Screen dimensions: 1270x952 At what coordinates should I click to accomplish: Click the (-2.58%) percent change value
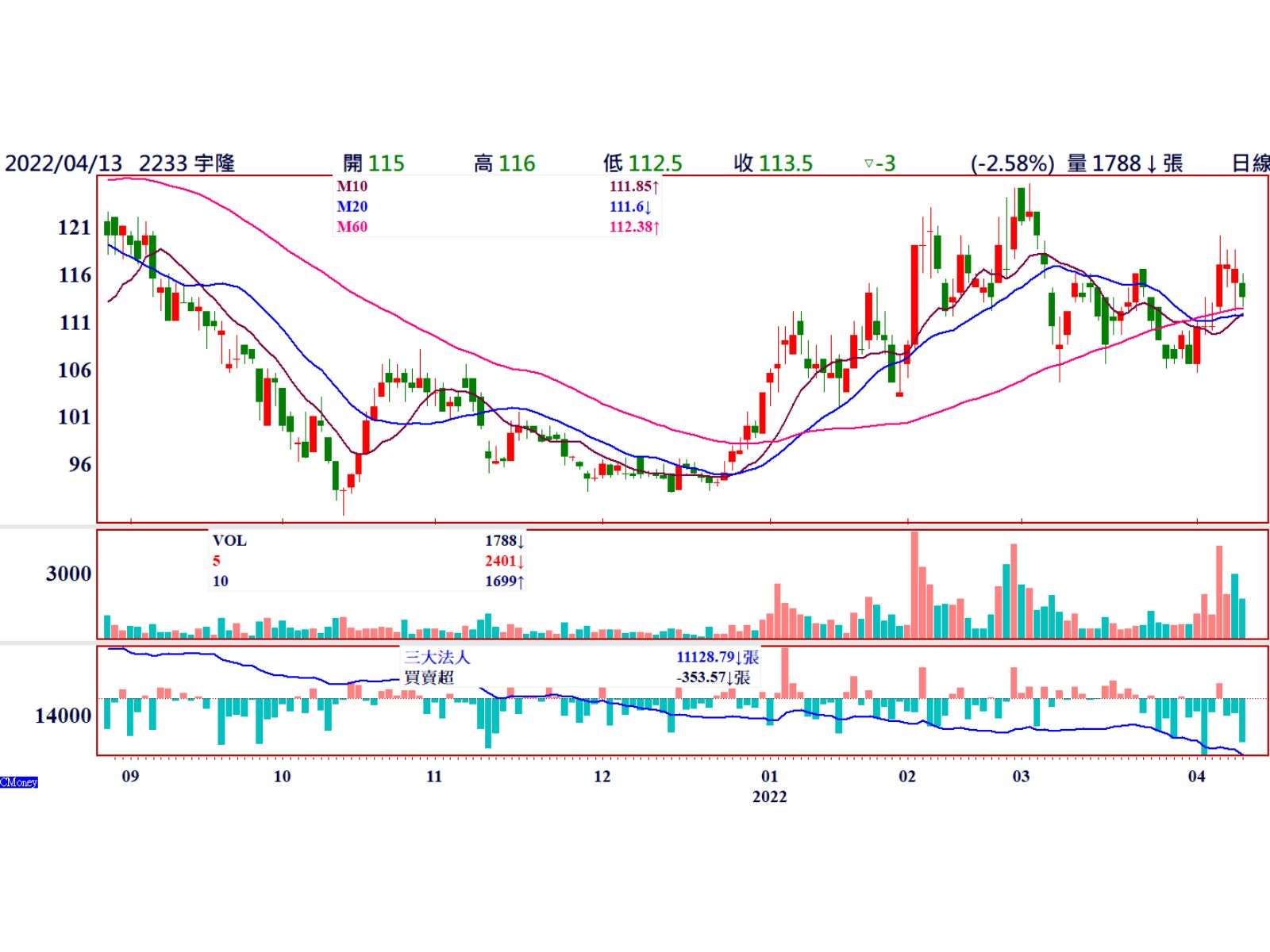[x=1012, y=163]
